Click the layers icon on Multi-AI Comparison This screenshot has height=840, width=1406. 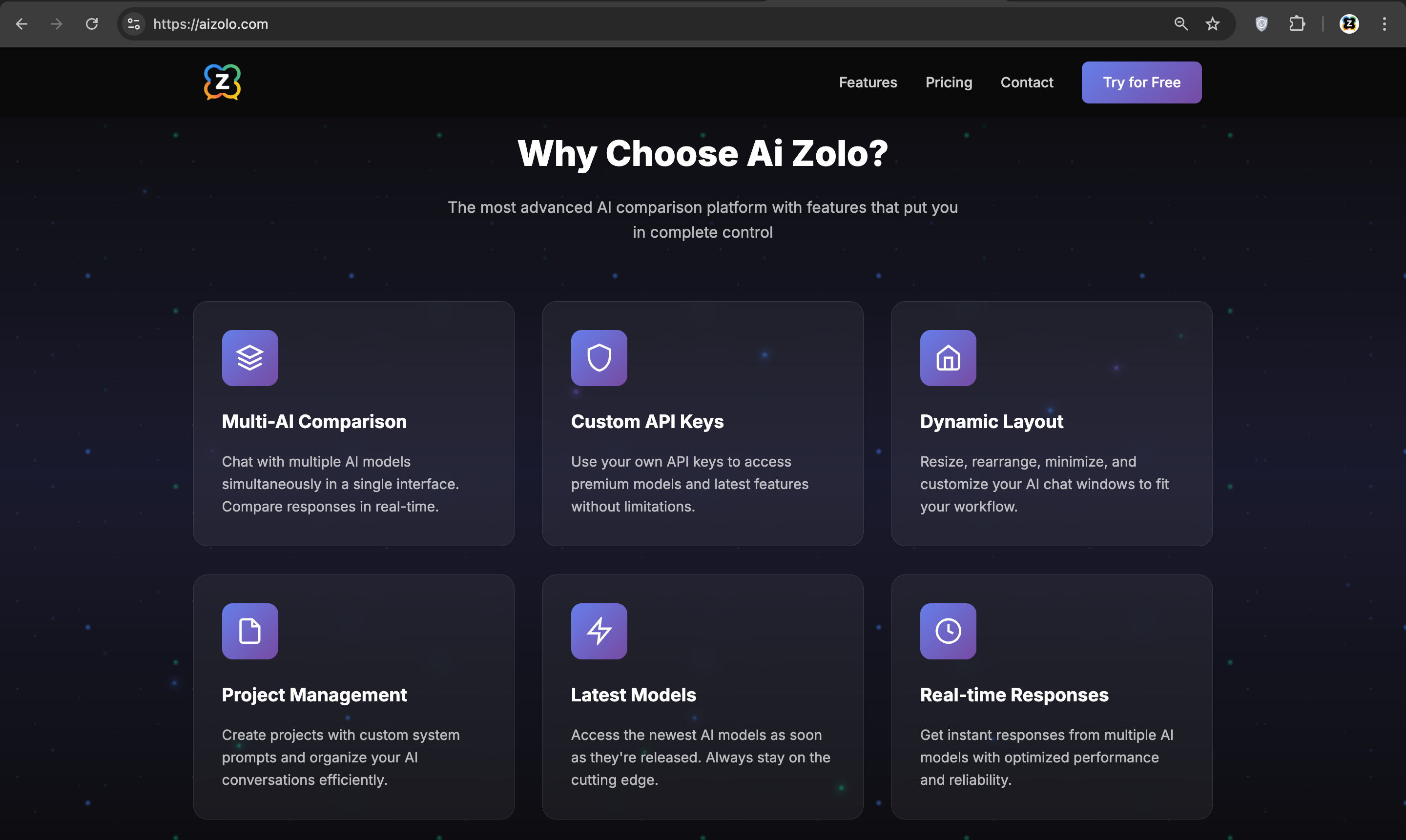(x=249, y=358)
